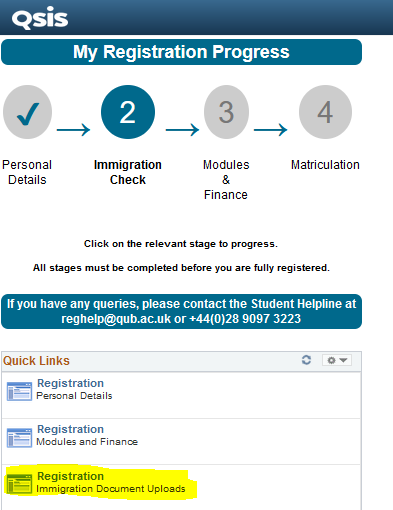Click the Modules & Finance stage label
The width and height of the screenshot is (393, 510).
point(226,180)
